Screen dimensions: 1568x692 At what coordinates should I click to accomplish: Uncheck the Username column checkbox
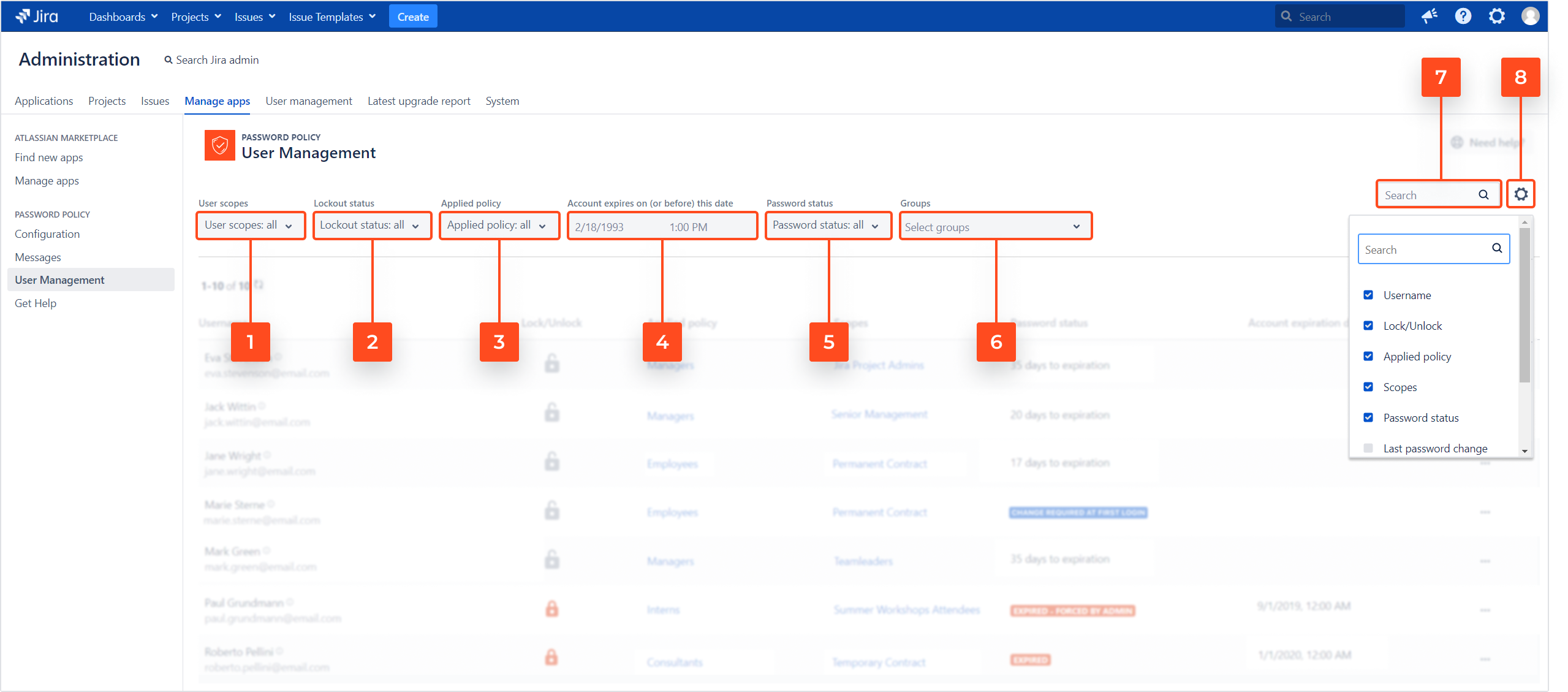tap(1368, 295)
